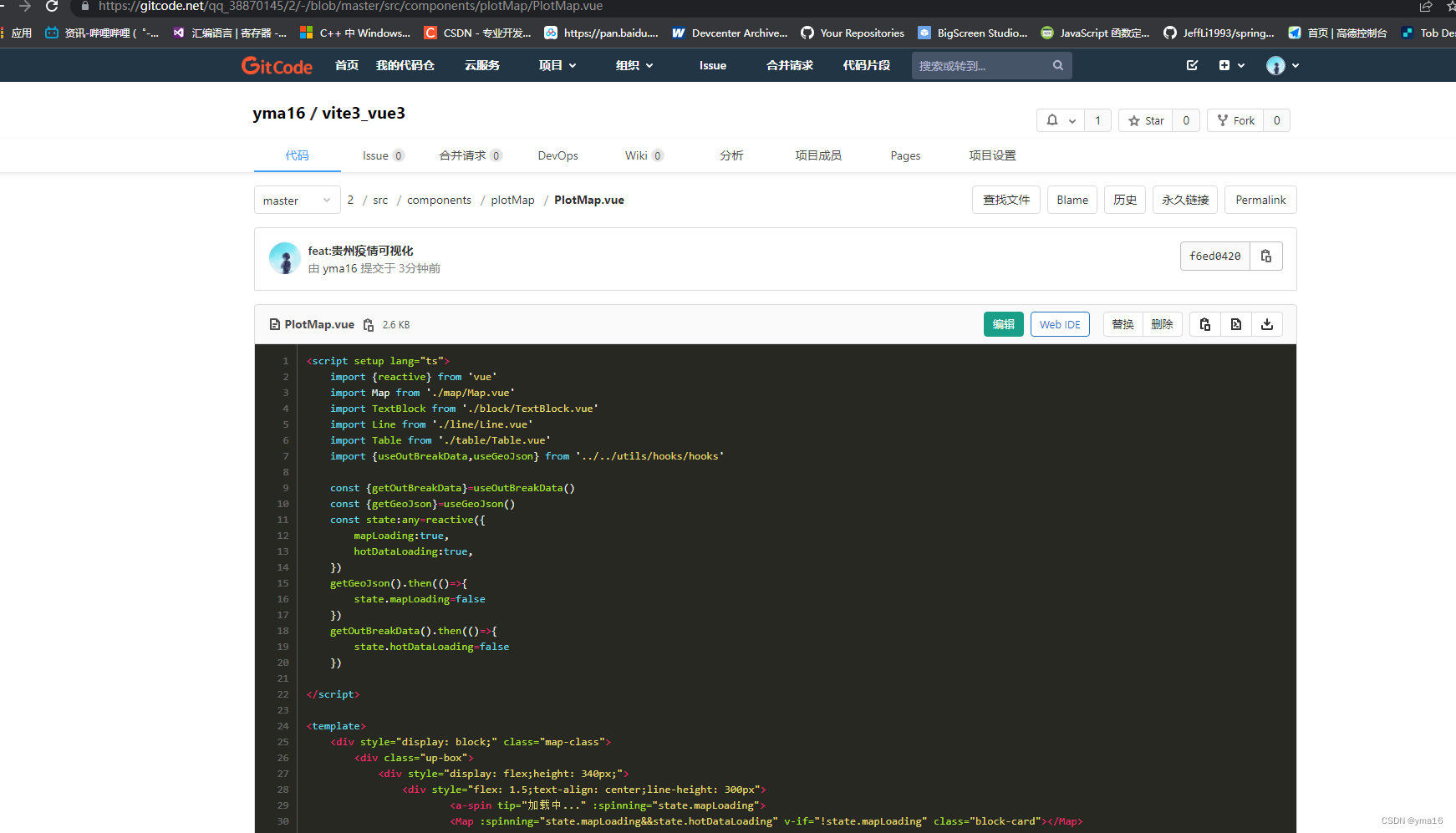
Task: Click the GitCode logo
Action: [277, 65]
